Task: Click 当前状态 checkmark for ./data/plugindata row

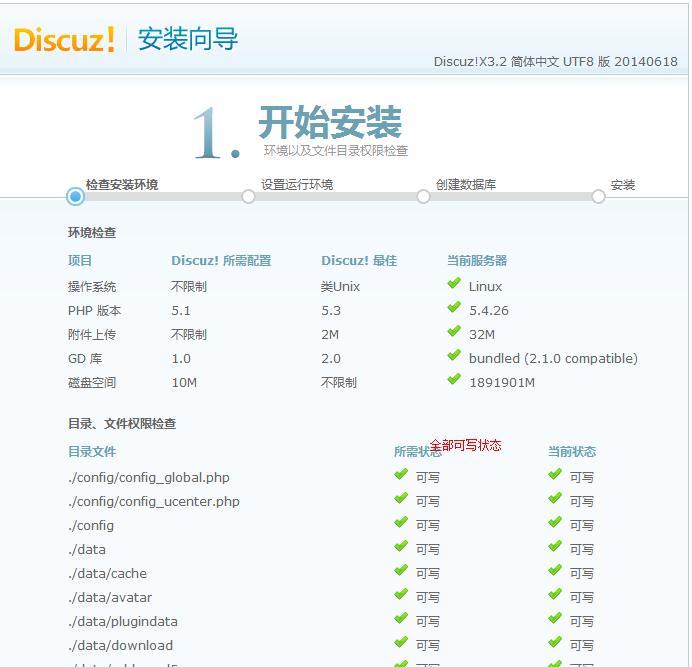Action: [x=555, y=618]
